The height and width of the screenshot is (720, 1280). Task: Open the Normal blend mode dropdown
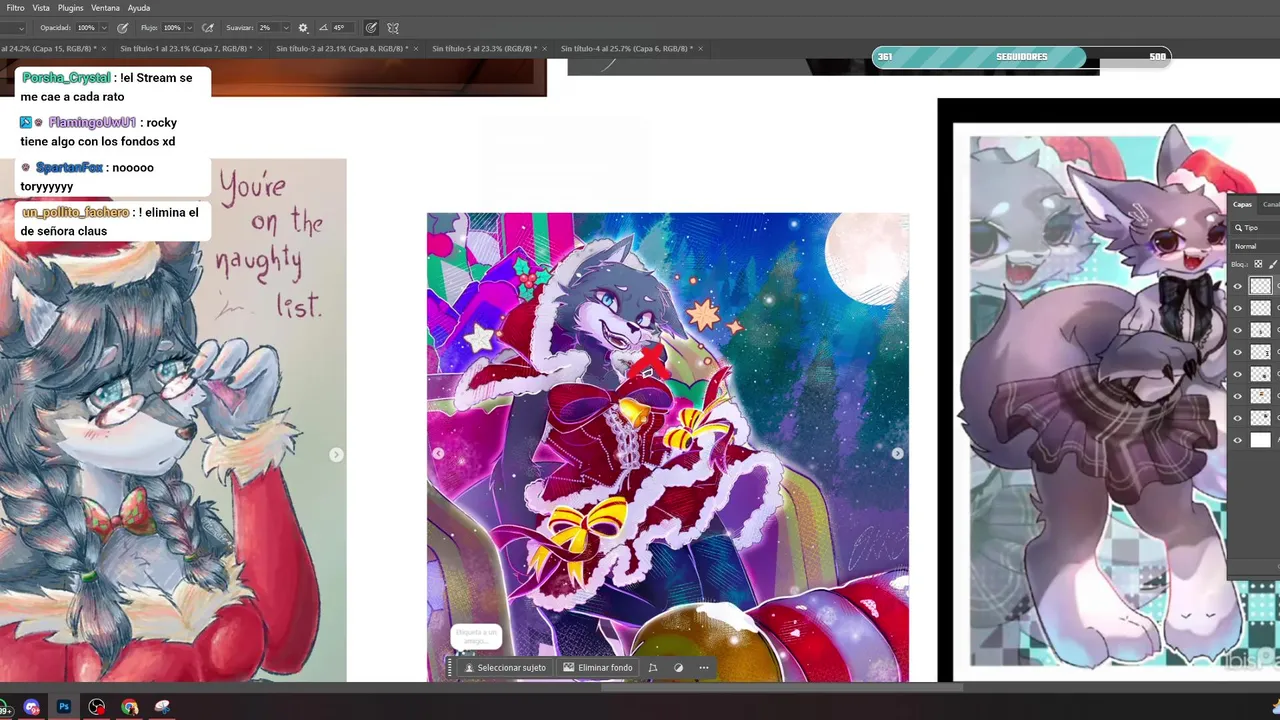1256,246
